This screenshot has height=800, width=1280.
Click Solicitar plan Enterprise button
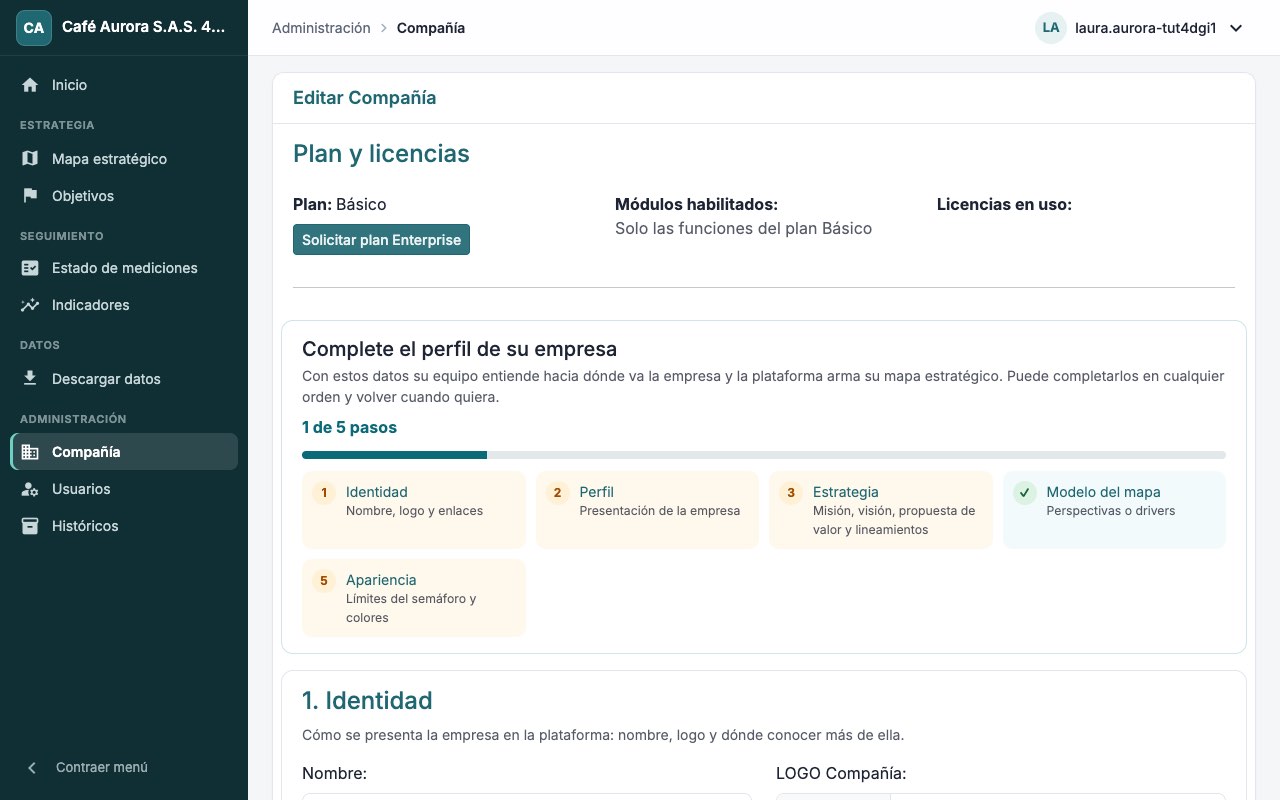(x=381, y=240)
